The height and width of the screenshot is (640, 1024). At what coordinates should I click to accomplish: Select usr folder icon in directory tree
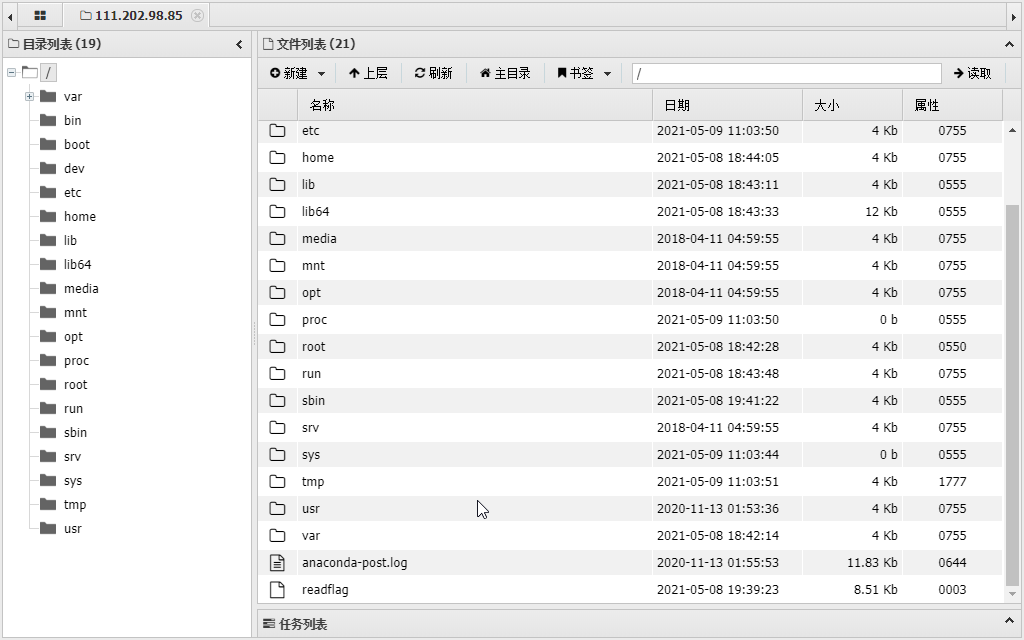pyautogui.click(x=48, y=528)
